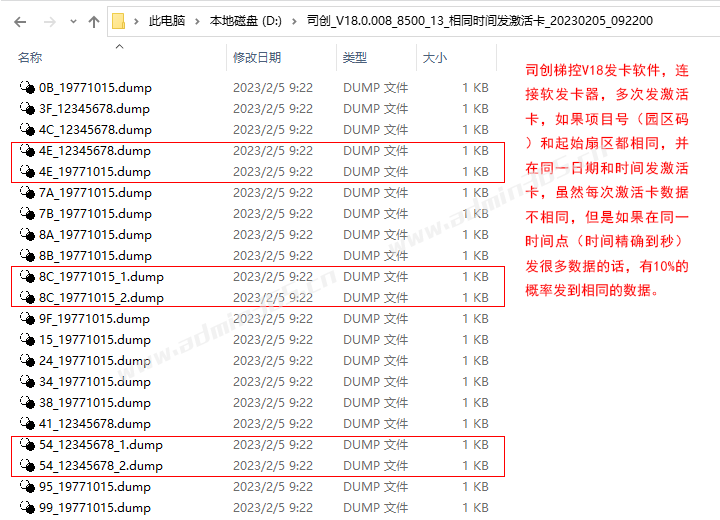Click file name 99_19771015.dump
Viewport: 720px width, 520px height.
tap(95, 508)
